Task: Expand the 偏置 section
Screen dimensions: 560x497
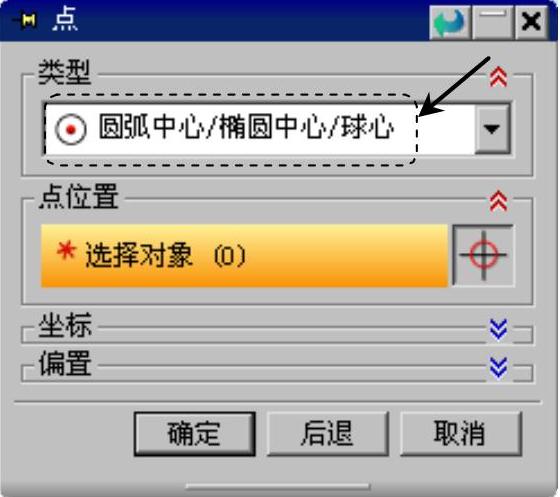Action: click(499, 367)
